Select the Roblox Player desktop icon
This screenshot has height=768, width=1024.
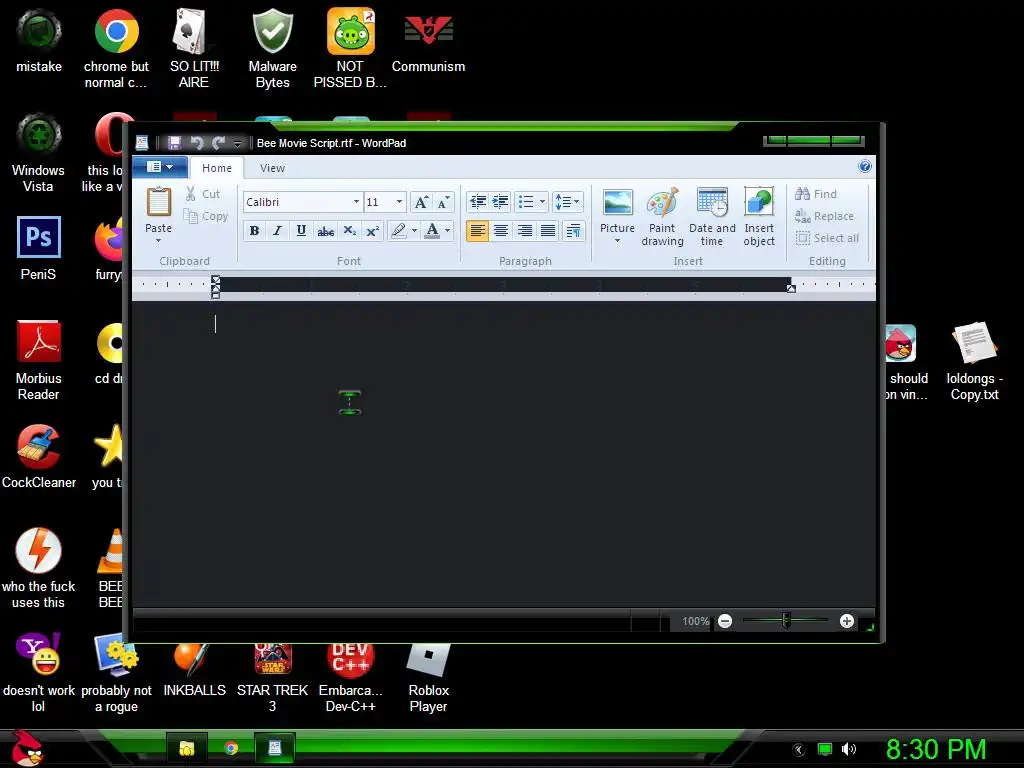428,677
